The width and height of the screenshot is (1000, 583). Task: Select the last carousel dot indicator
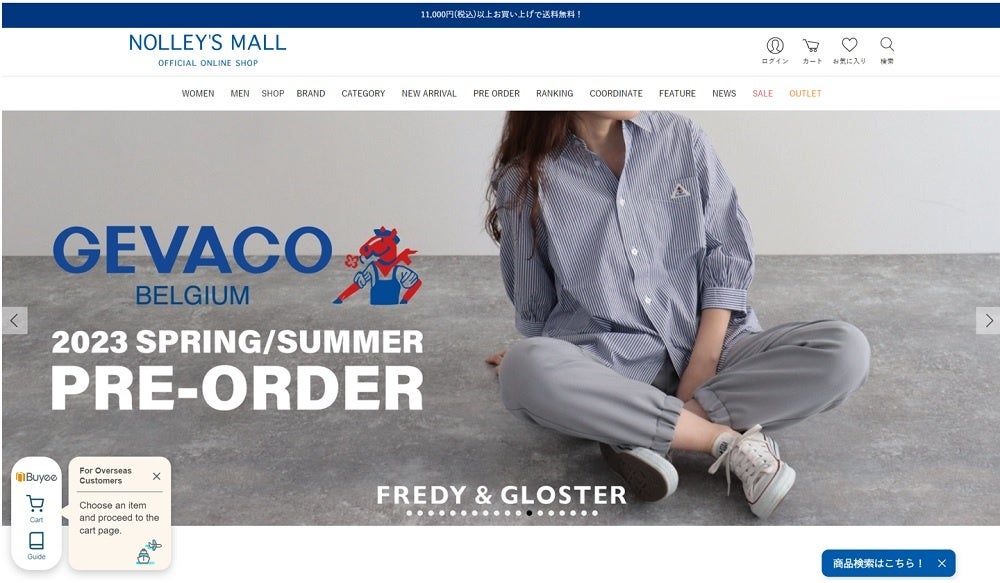pyautogui.click(x=594, y=513)
